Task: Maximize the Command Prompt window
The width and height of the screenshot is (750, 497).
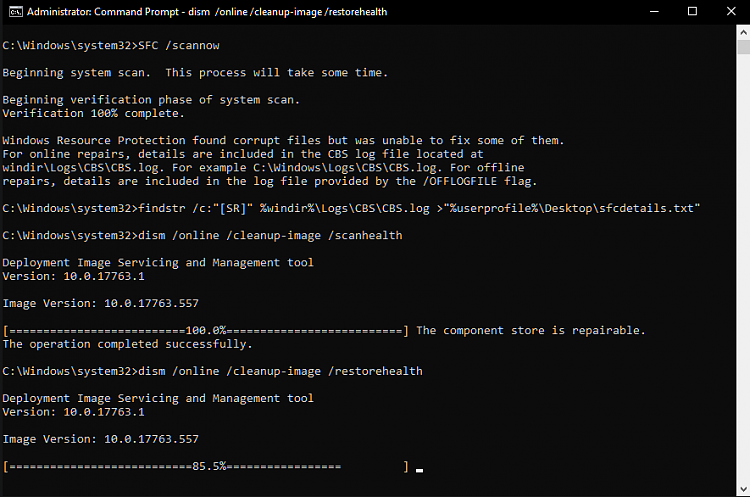Action: click(x=692, y=11)
